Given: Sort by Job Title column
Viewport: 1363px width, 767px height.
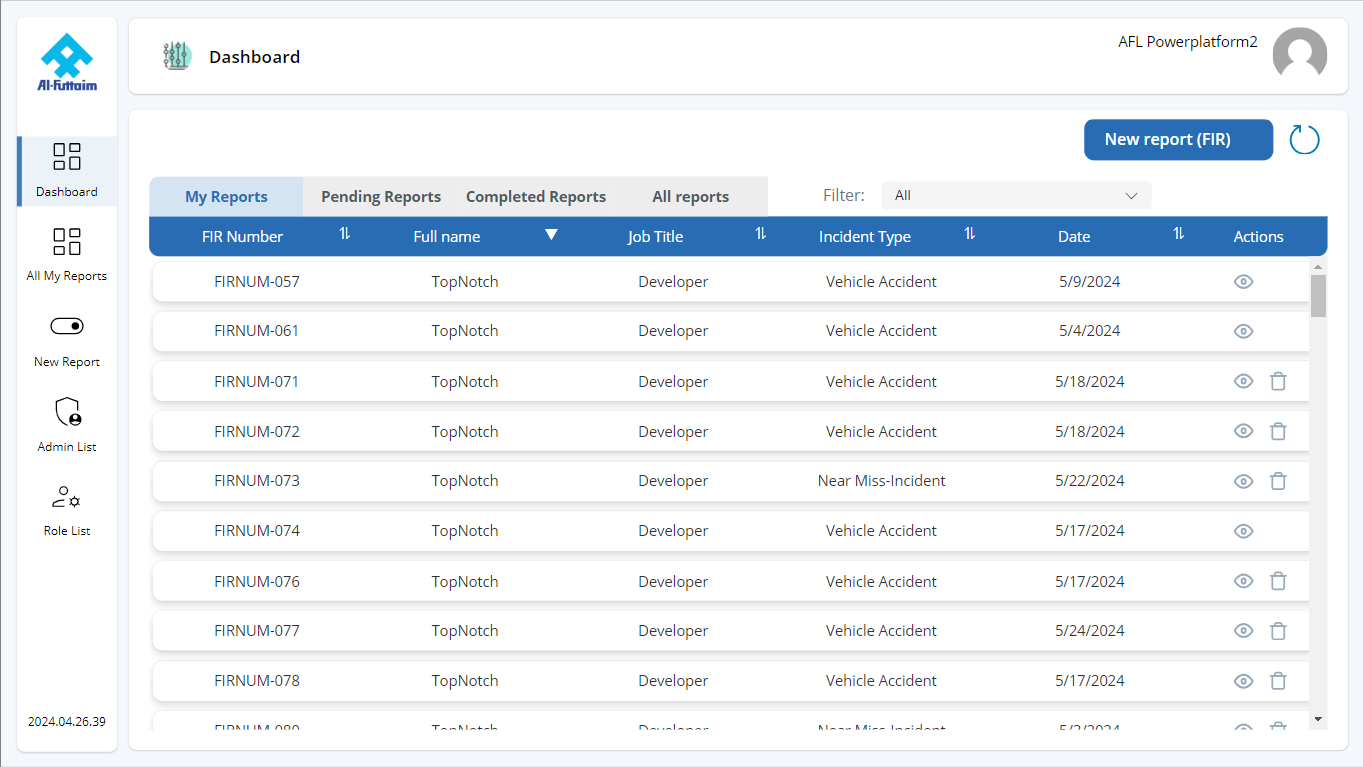Looking at the screenshot, I should coord(761,234).
